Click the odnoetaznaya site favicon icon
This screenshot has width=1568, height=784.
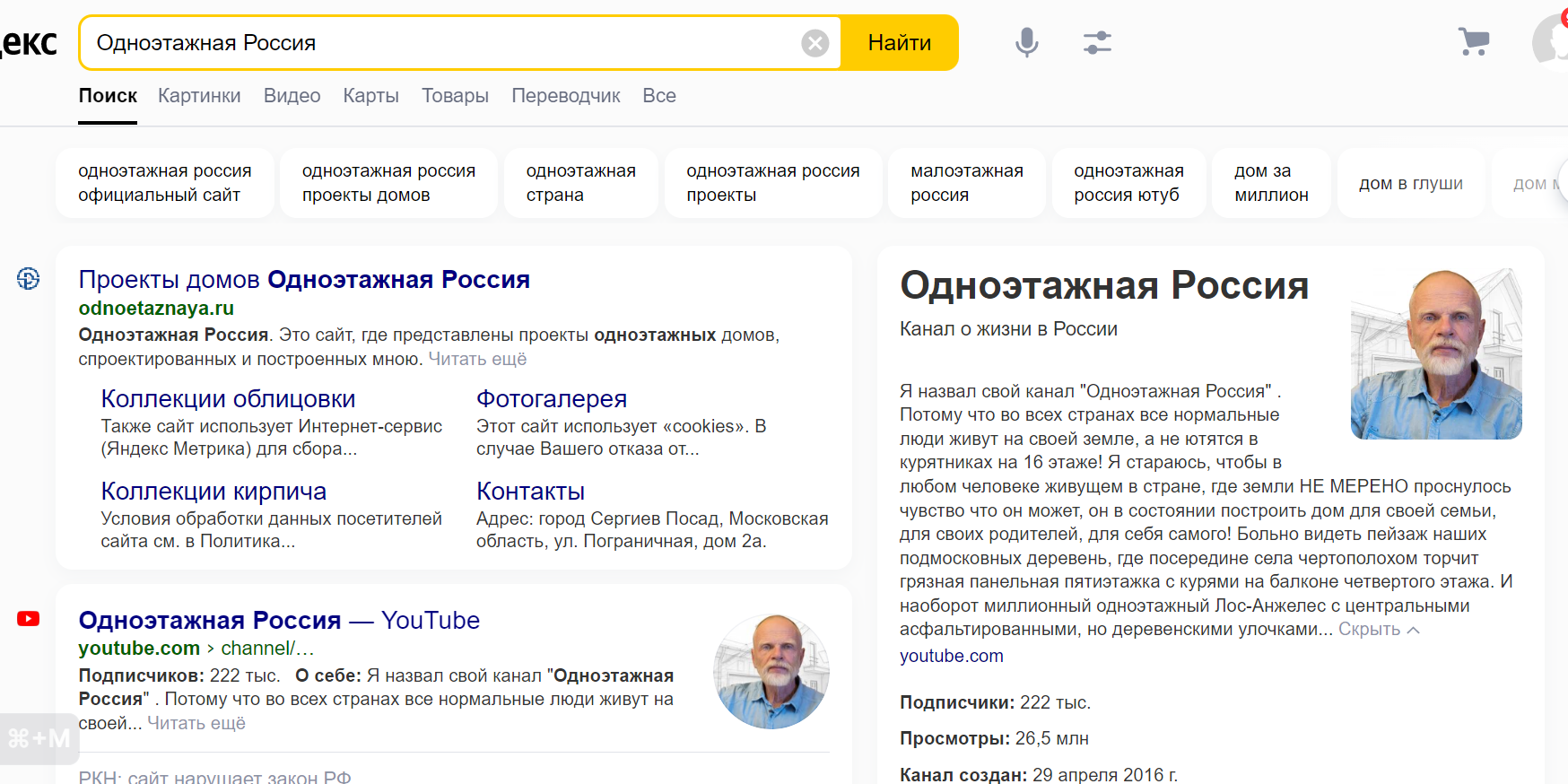tap(29, 279)
